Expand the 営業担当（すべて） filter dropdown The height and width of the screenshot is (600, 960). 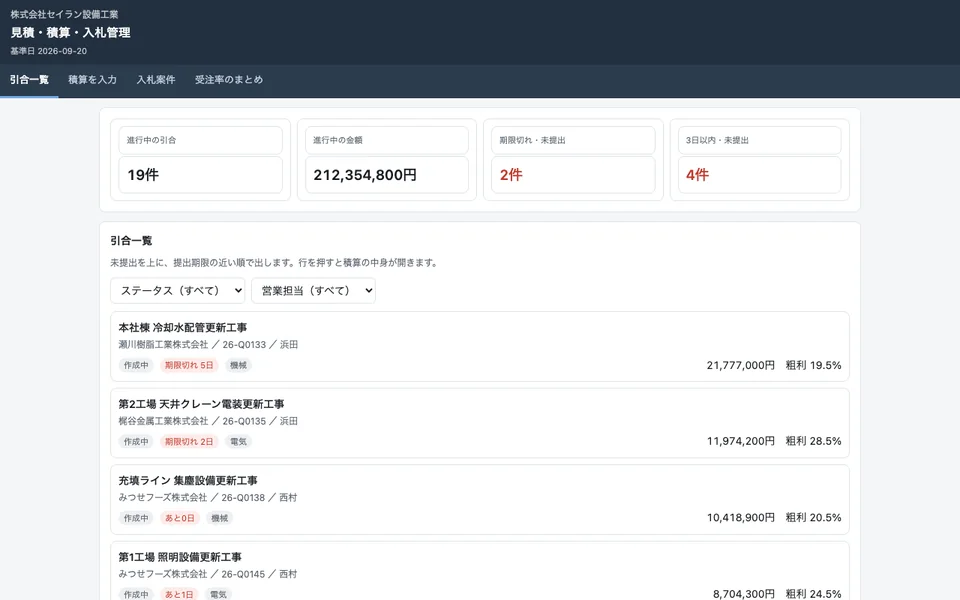[x=313, y=291]
